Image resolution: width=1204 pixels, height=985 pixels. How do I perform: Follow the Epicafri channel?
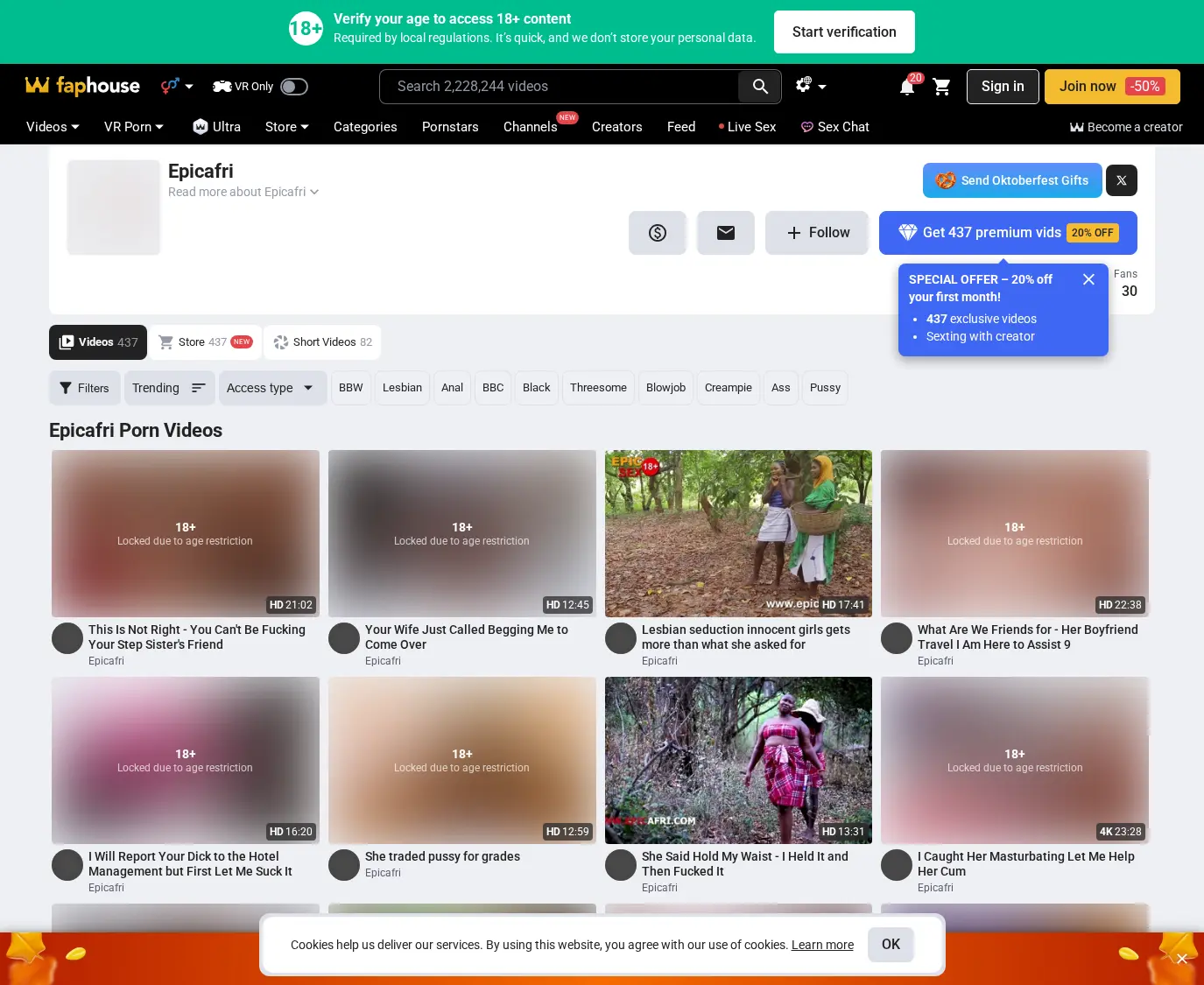pos(817,233)
